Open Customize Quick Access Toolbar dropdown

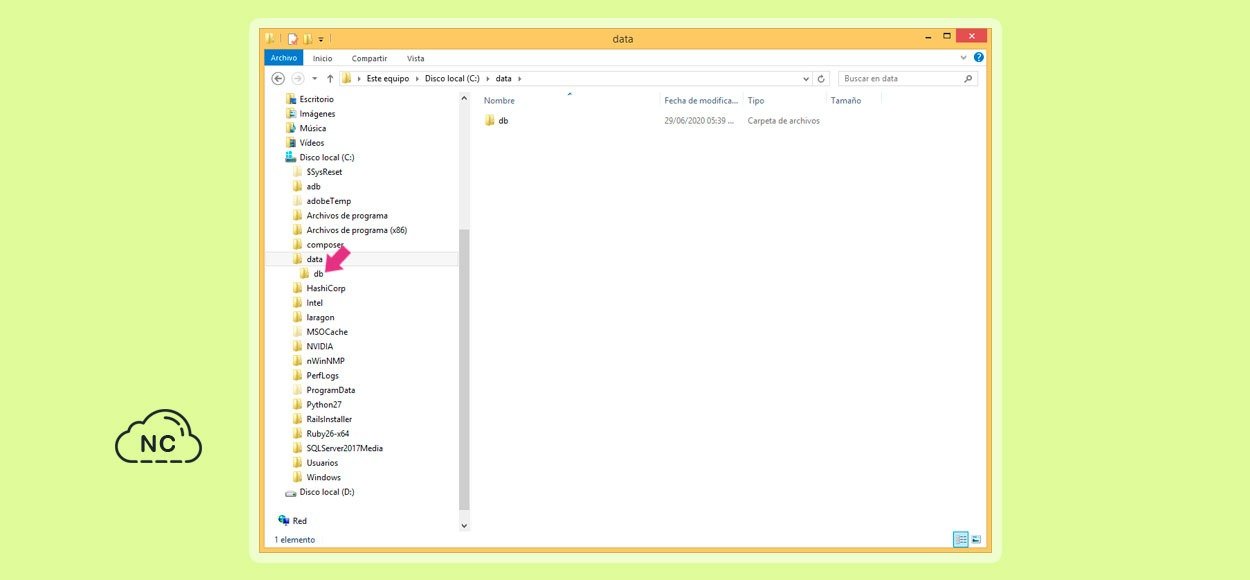(x=321, y=39)
